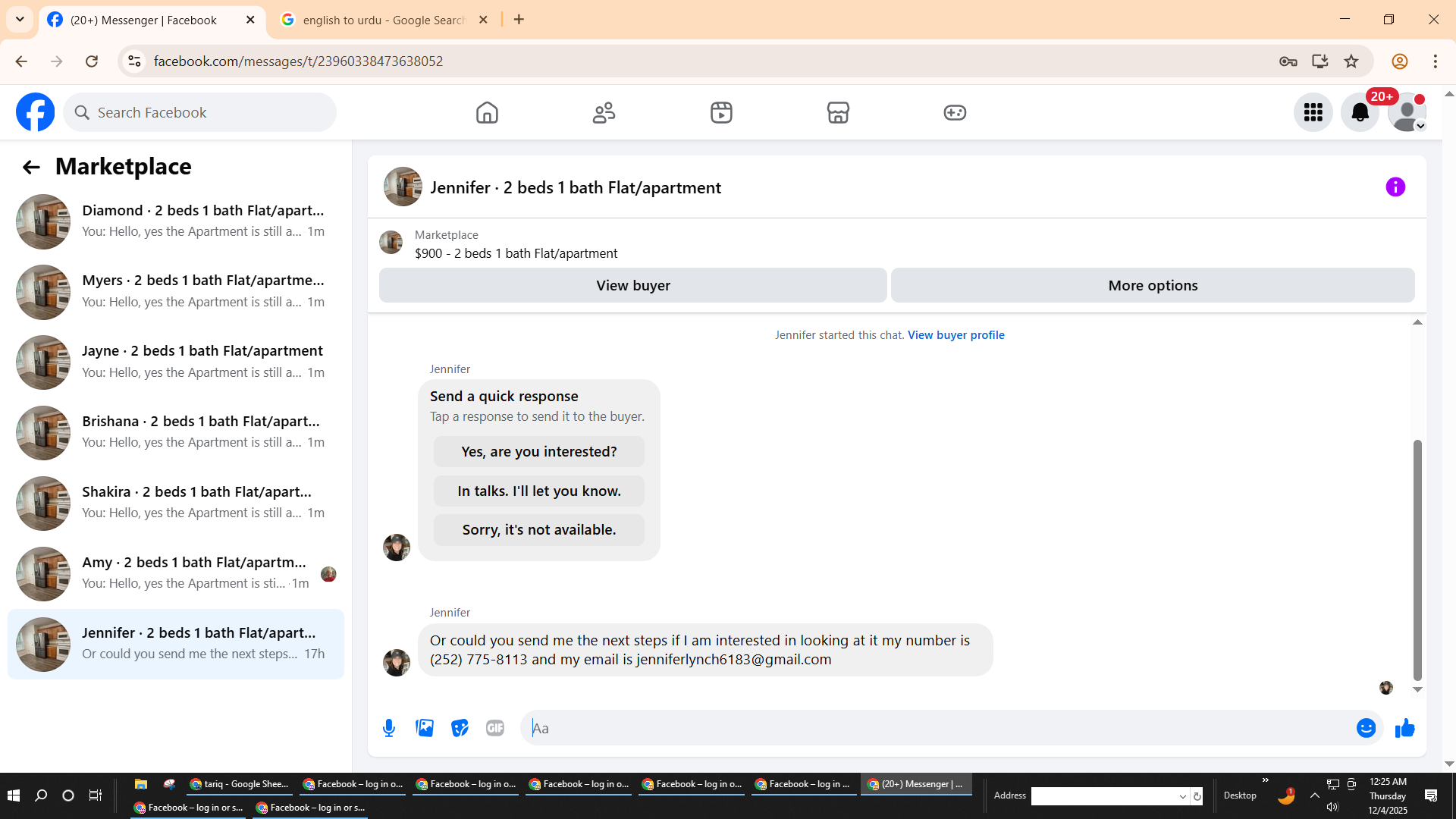Send a thumbs-up like

(1404, 728)
